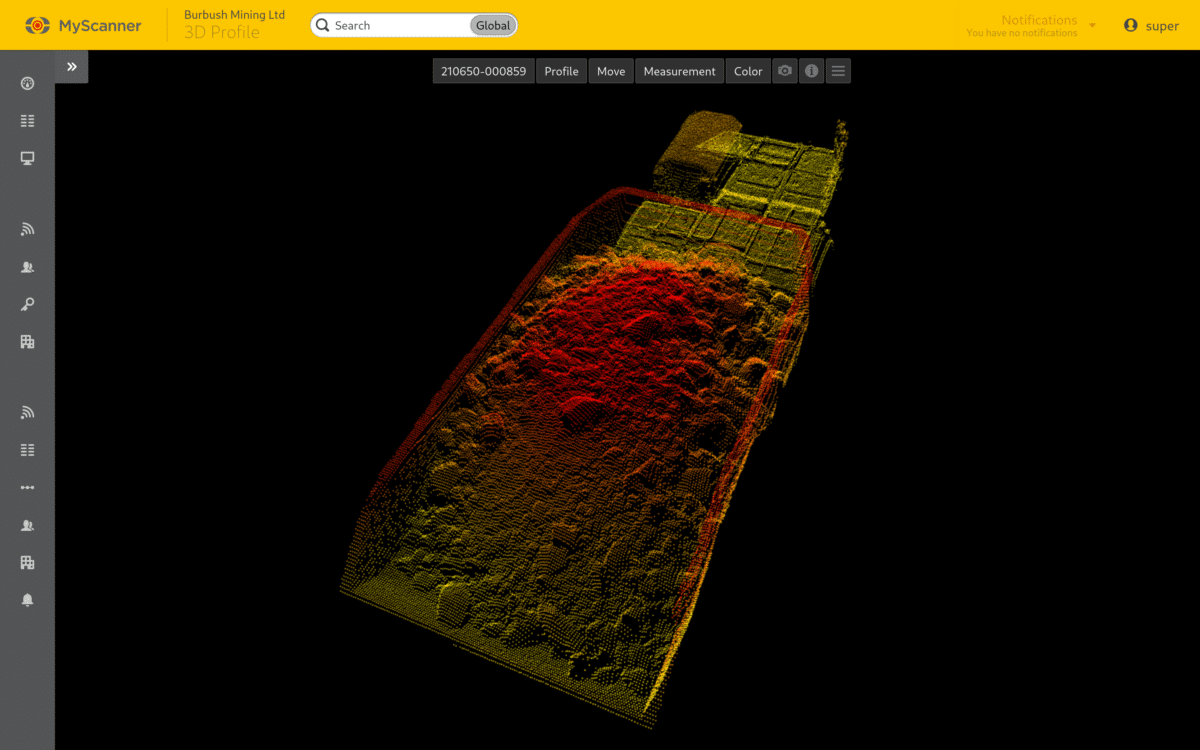Take a screenshot with the camera icon

pyautogui.click(x=784, y=71)
